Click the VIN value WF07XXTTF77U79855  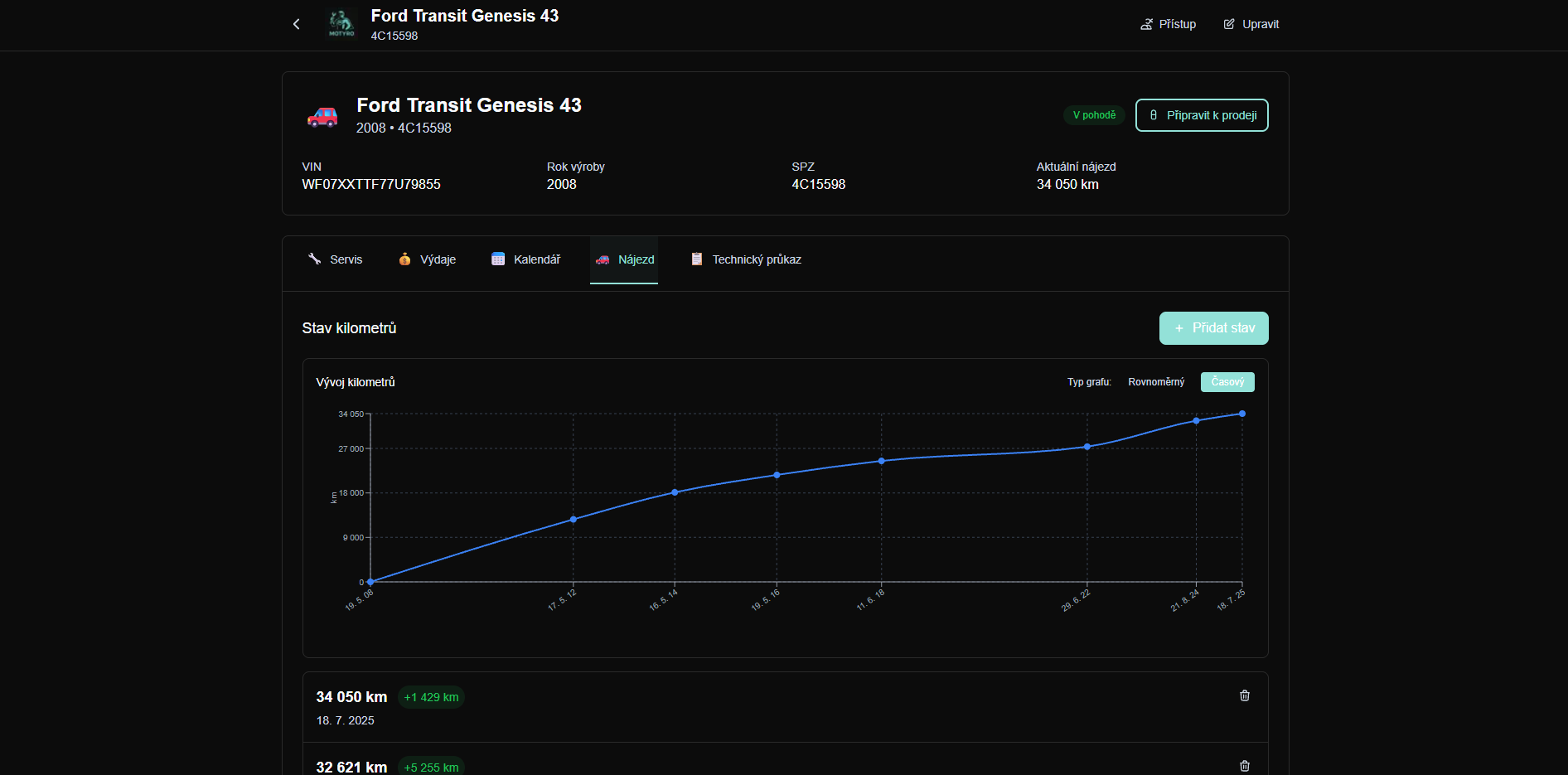coord(371,184)
